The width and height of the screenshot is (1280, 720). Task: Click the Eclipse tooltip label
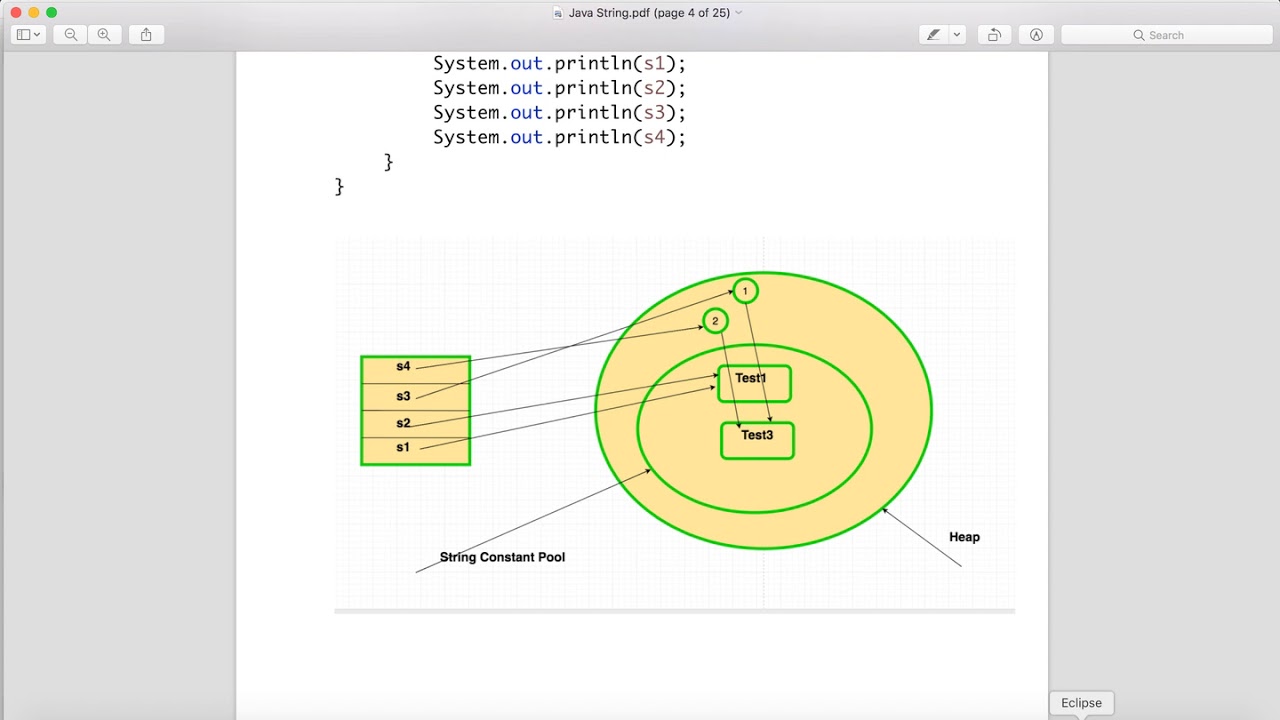pos(1081,703)
